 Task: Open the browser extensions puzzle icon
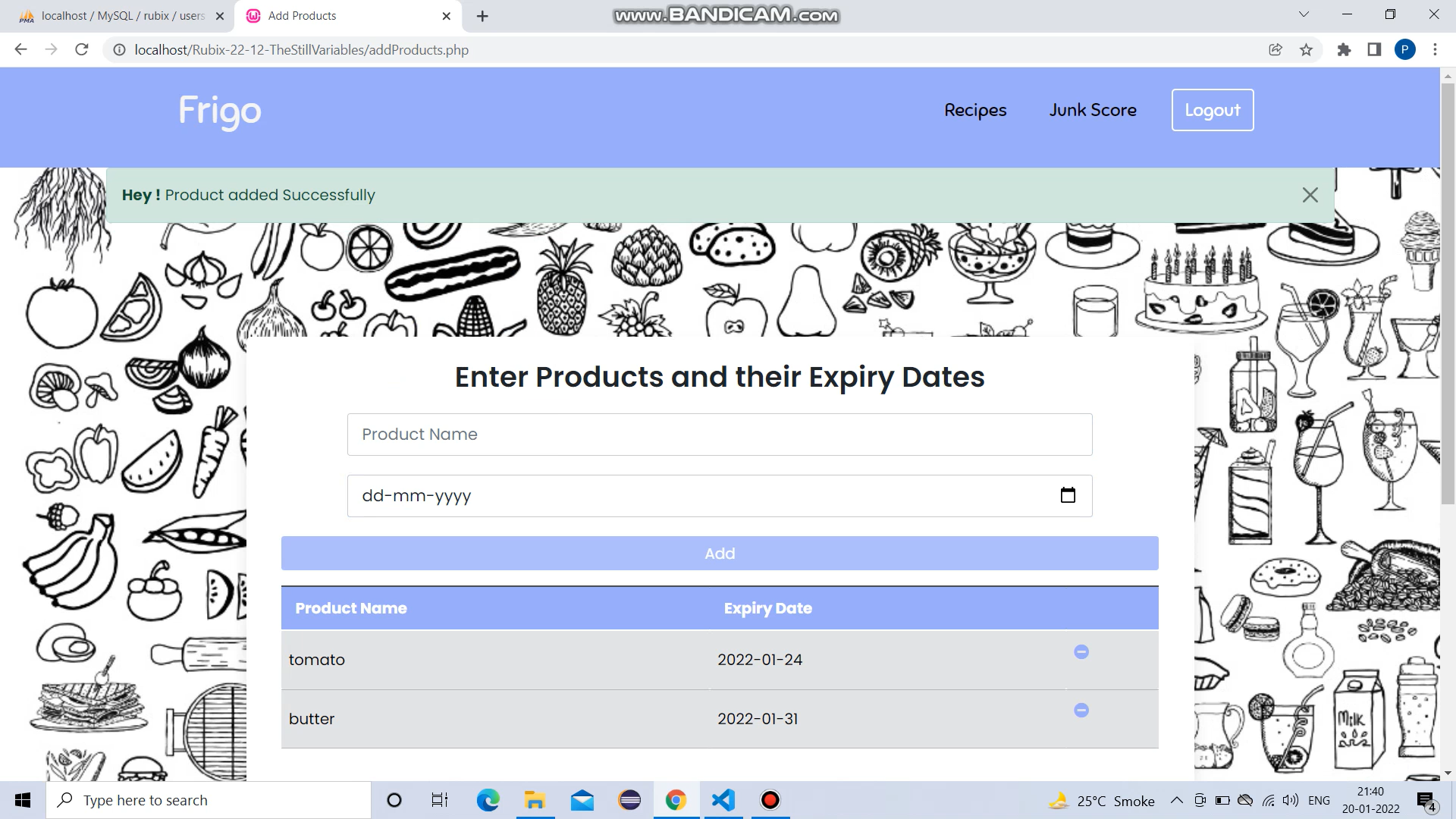click(1344, 49)
